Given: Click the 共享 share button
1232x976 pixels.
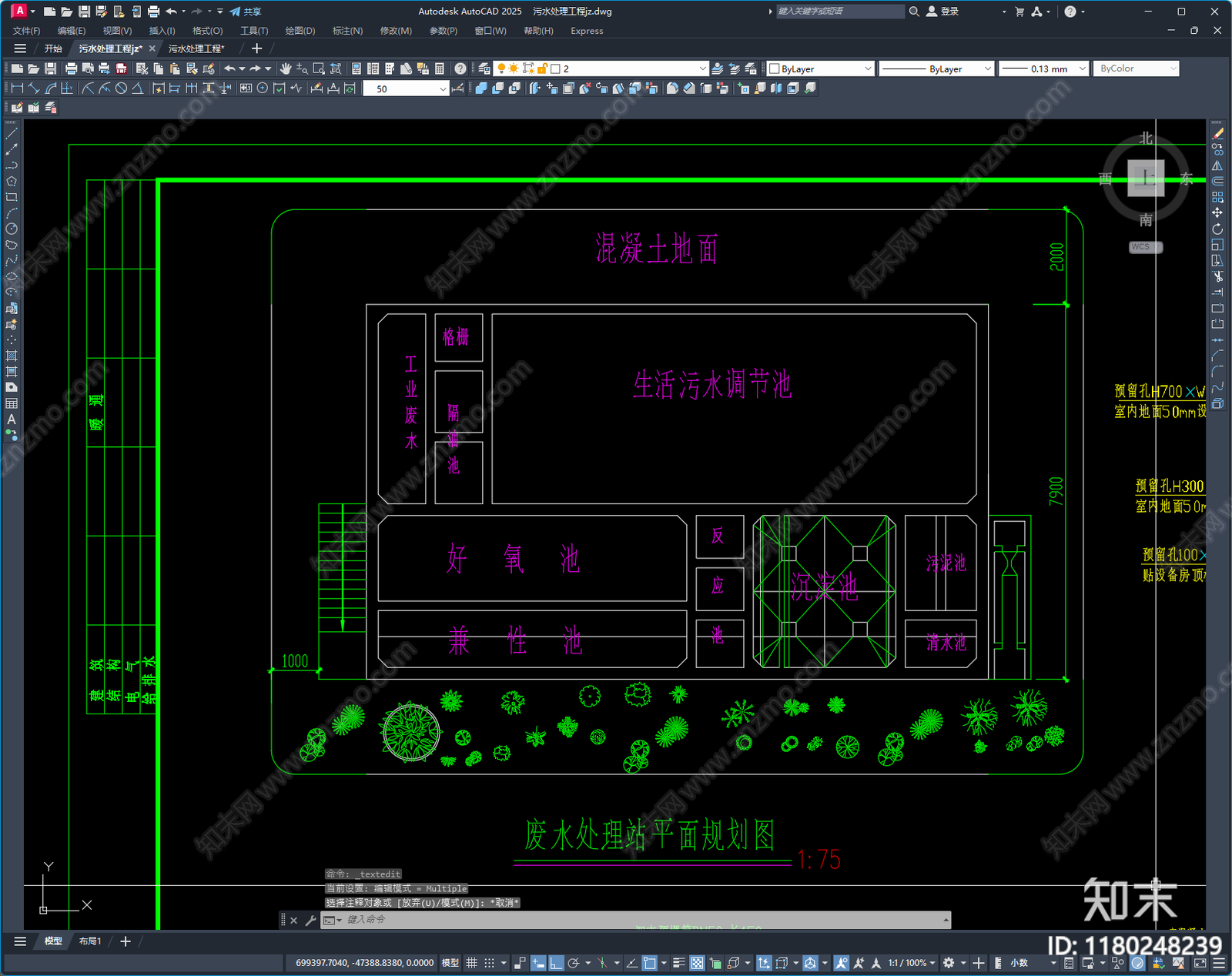Looking at the screenshot, I should 246,12.
